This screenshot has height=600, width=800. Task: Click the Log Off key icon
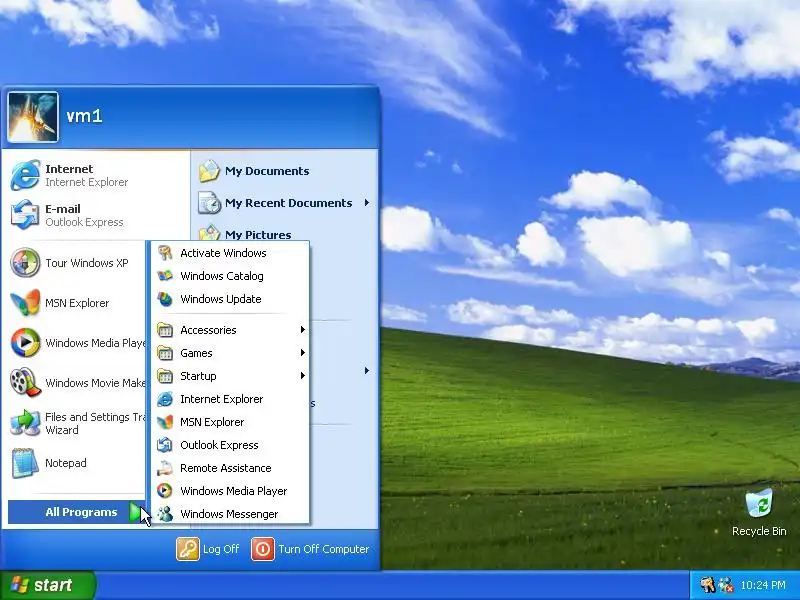(x=188, y=549)
